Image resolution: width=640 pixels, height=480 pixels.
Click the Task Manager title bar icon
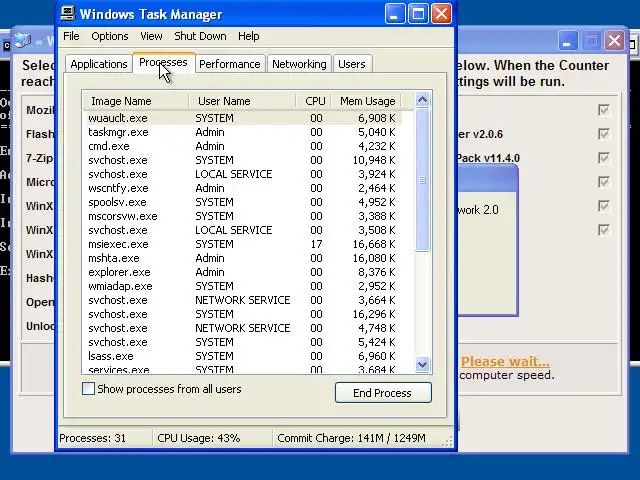click(x=68, y=13)
